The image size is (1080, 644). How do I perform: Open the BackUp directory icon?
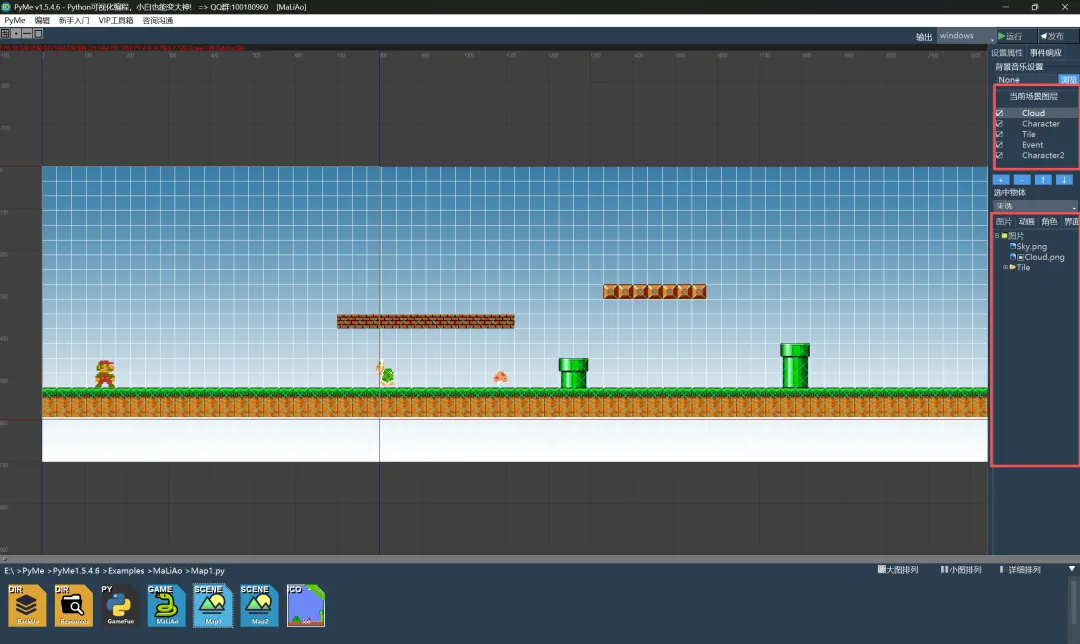coord(27,605)
